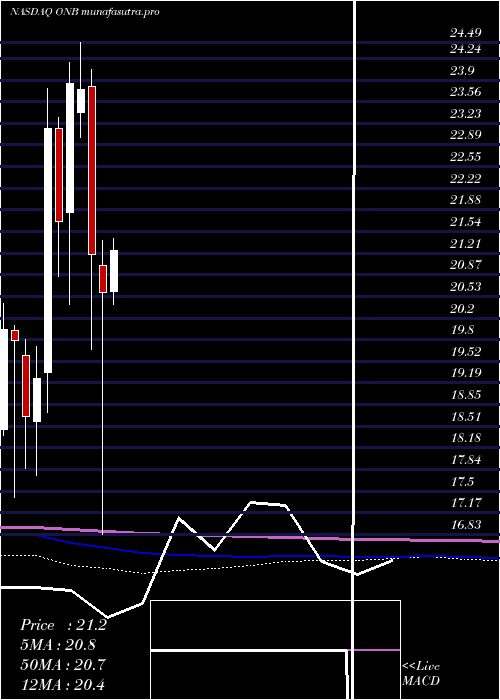Click the 18.85 price axis label
The height and width of the screenshot is (700, 500).
pos(465,395)
